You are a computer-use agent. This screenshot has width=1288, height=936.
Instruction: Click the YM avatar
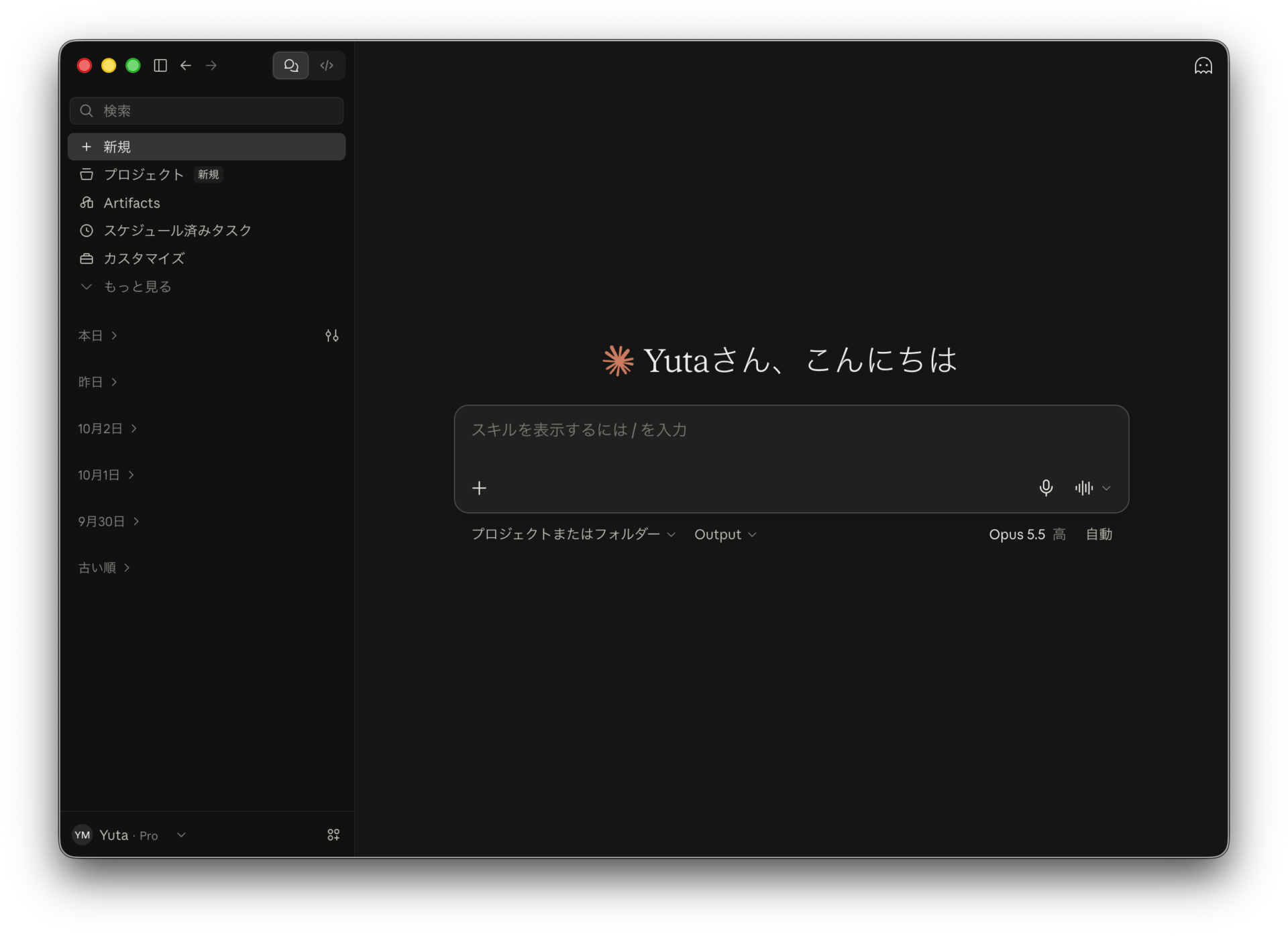pyautogui.click(x=83, y=835)
